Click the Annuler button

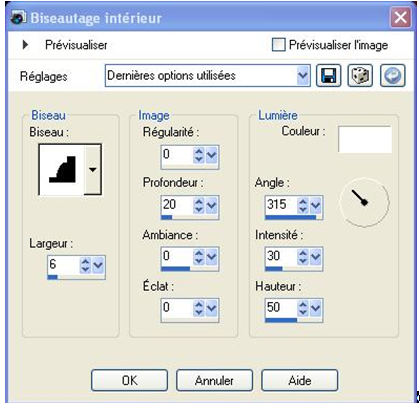214,380
